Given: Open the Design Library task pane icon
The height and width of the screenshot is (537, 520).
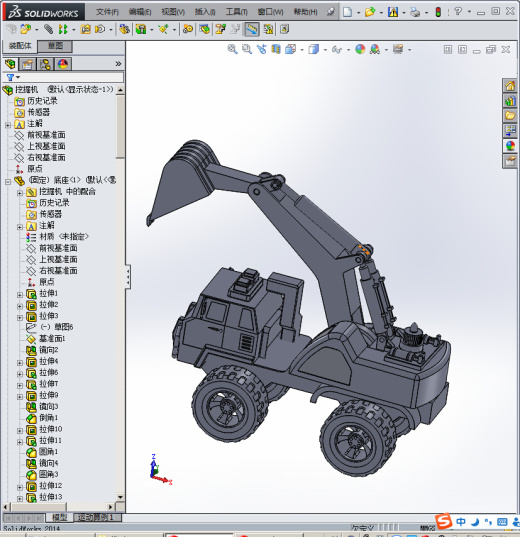Looking at the screenshot, I should point(510,101).
